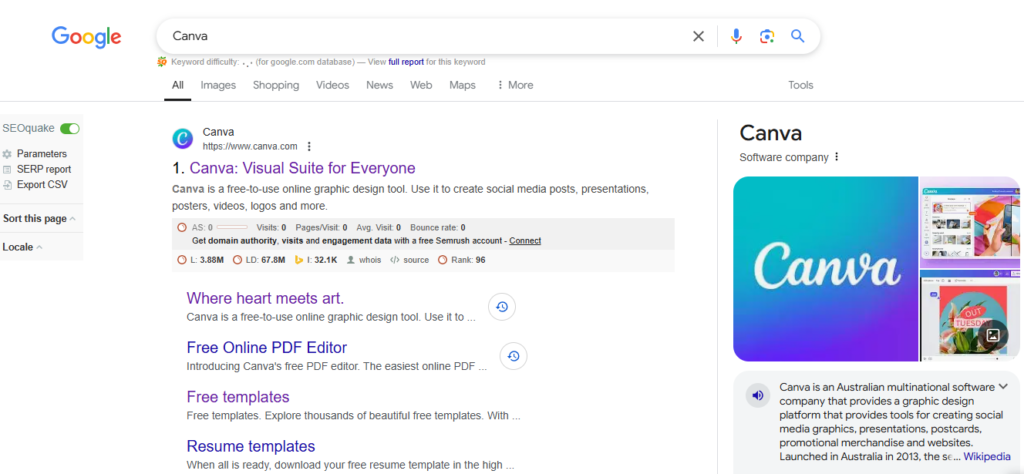Click the circle icon beside LD: 67.8M
This screenshot has height=474, width=1024.
(x=237, y=260)
